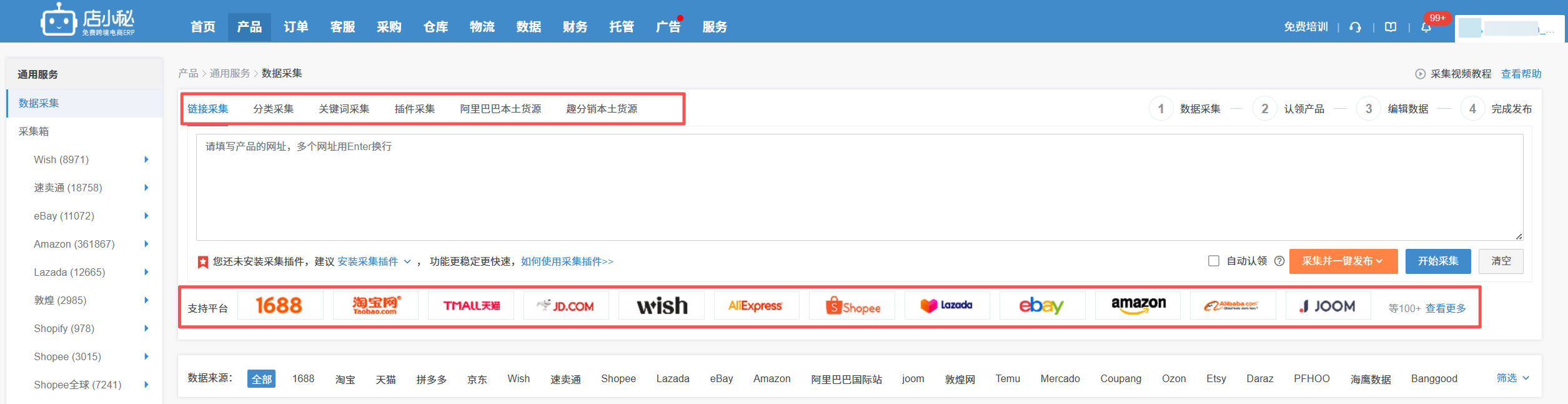The height and width of the screenshot is (404, 1568).
Task: Open the customer support headset icon
Action: coord(1355,27)
